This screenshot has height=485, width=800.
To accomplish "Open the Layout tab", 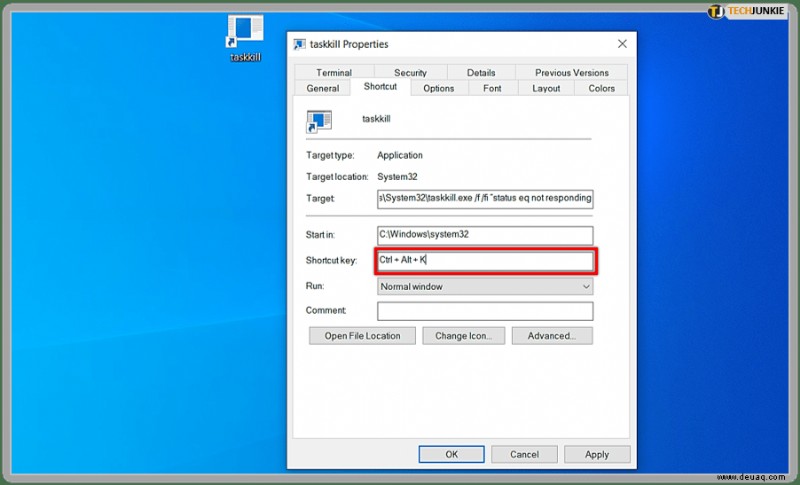I will click(546, 88).
